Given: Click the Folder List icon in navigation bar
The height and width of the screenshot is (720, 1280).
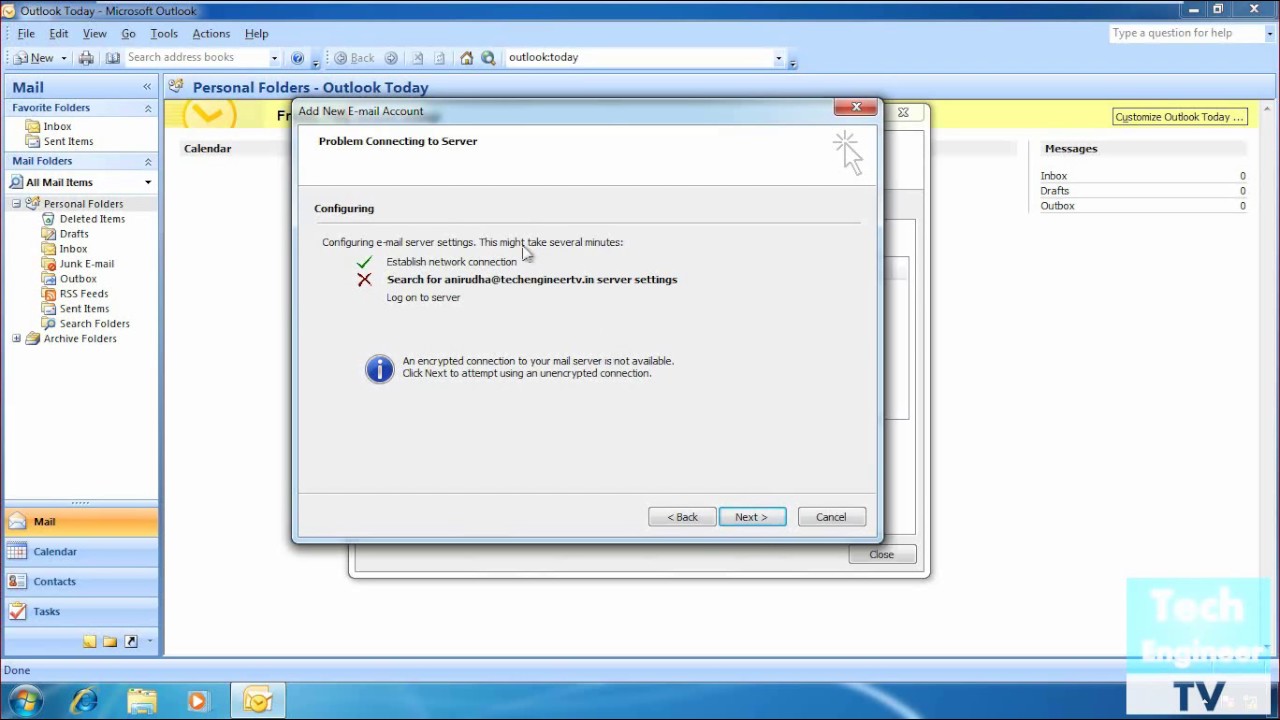Looking at the screenshot, I should pyautogui.click(x=110, y=642).
